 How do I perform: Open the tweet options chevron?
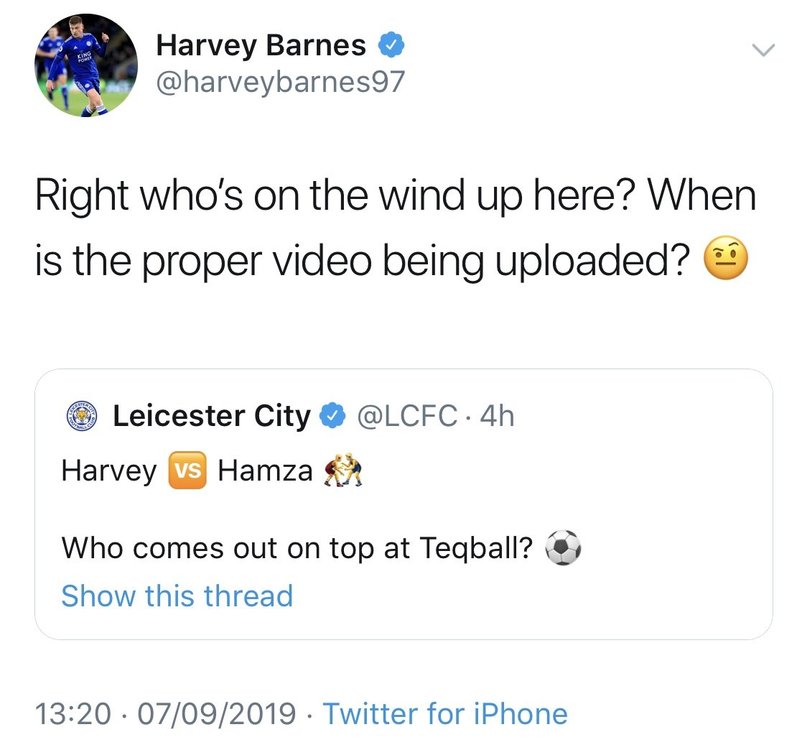tap(763, 50)
